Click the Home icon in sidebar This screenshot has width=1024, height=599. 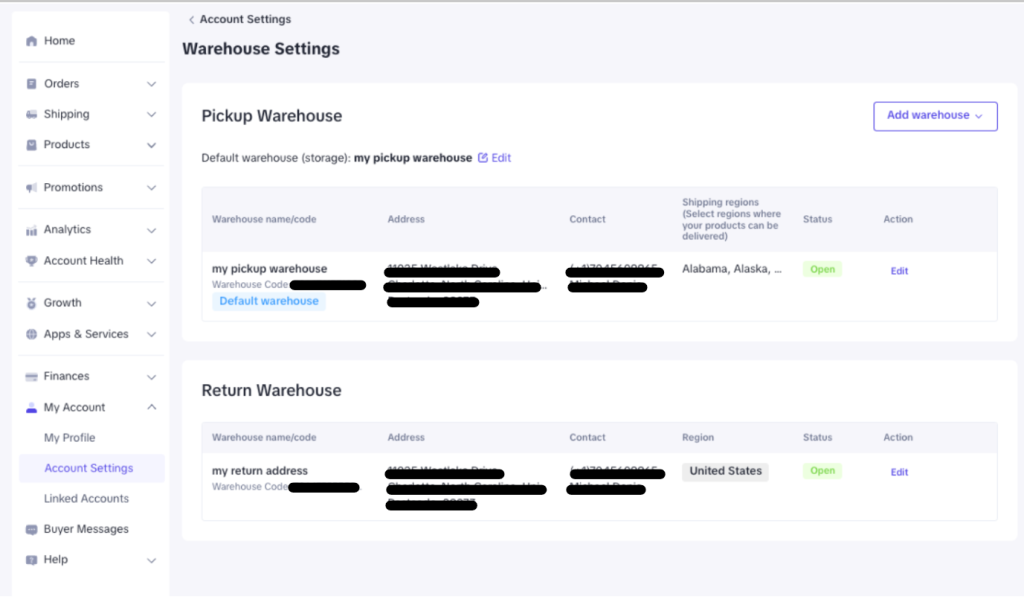[32, 40]
